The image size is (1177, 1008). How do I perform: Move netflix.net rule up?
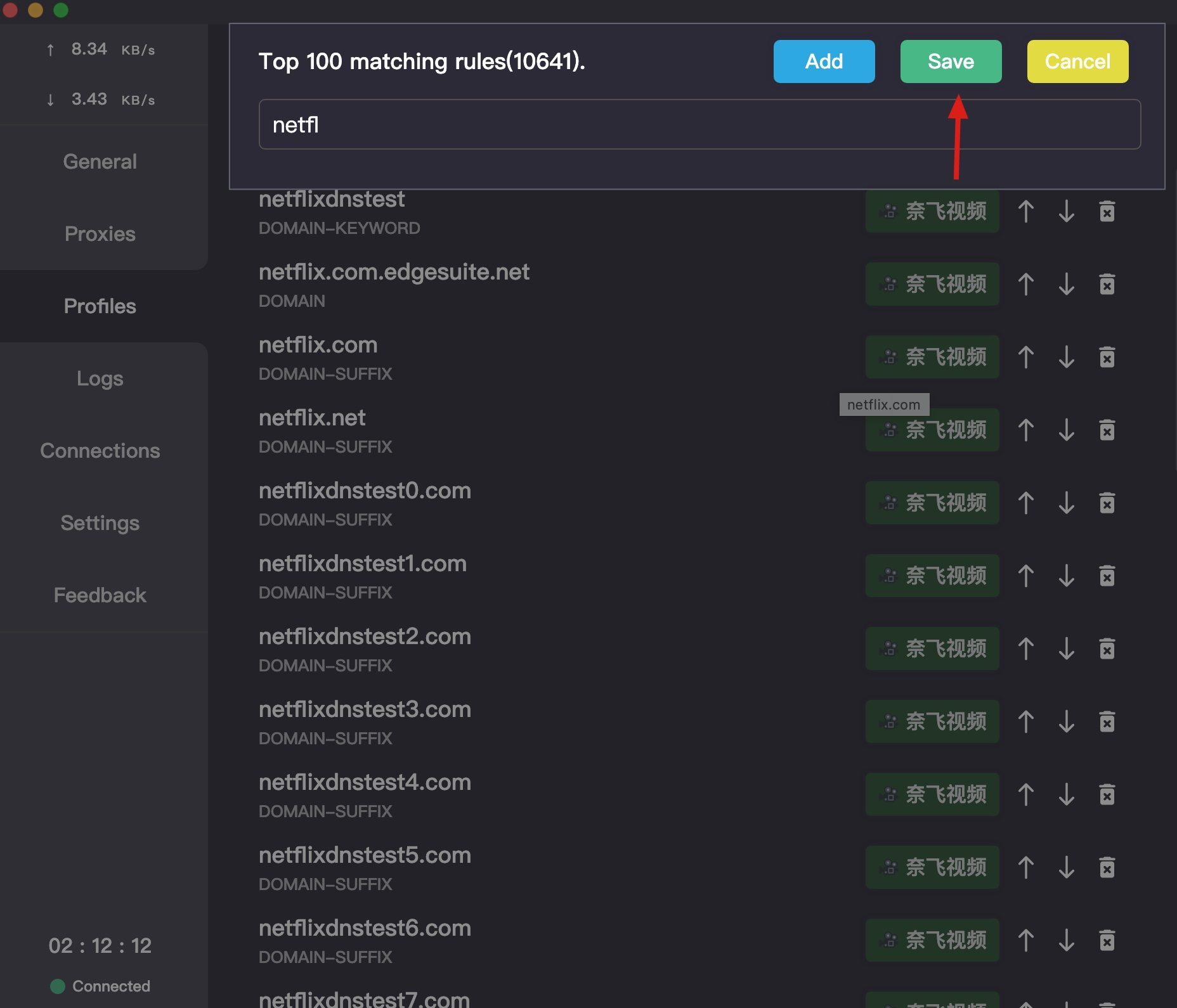click(x=1026, y=430)
